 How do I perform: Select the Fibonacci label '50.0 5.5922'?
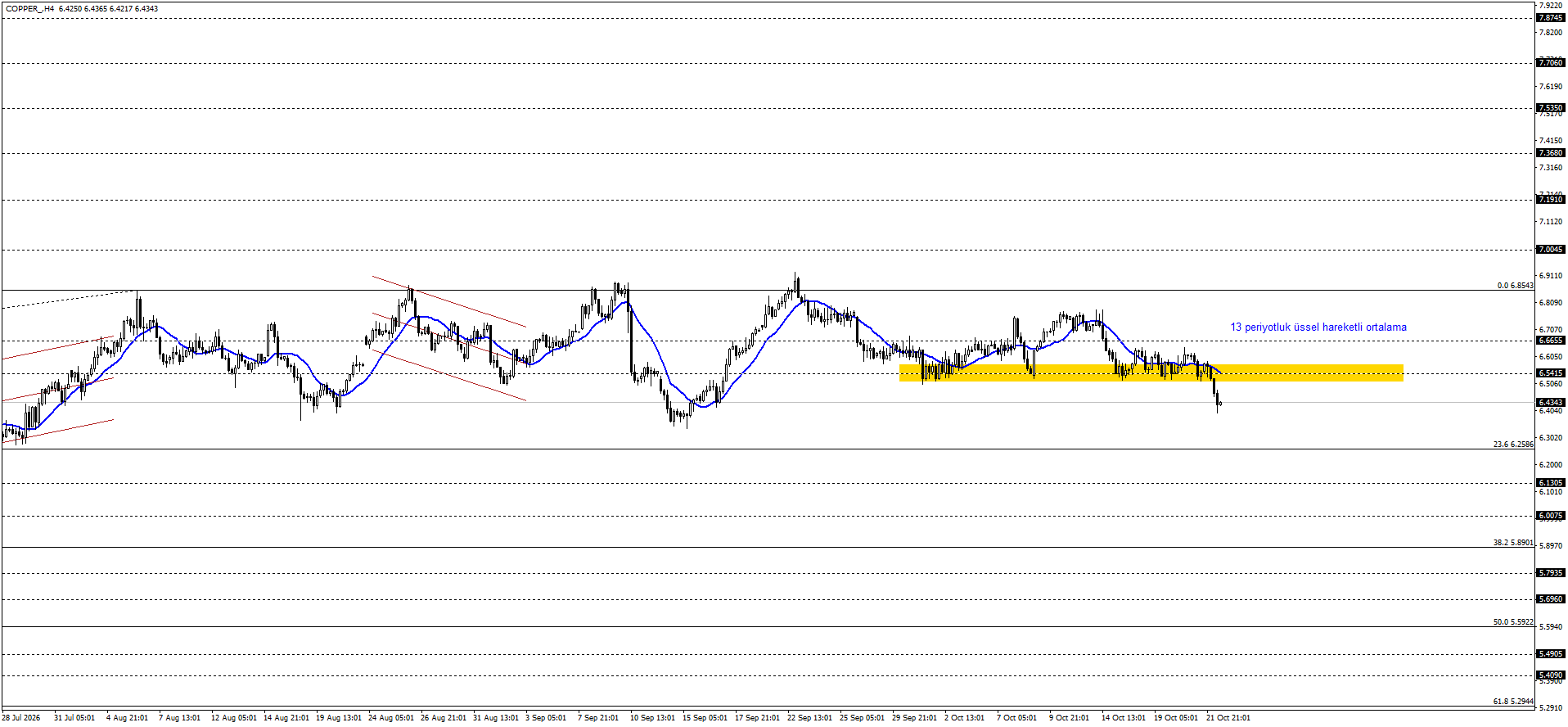(1513, 622)
